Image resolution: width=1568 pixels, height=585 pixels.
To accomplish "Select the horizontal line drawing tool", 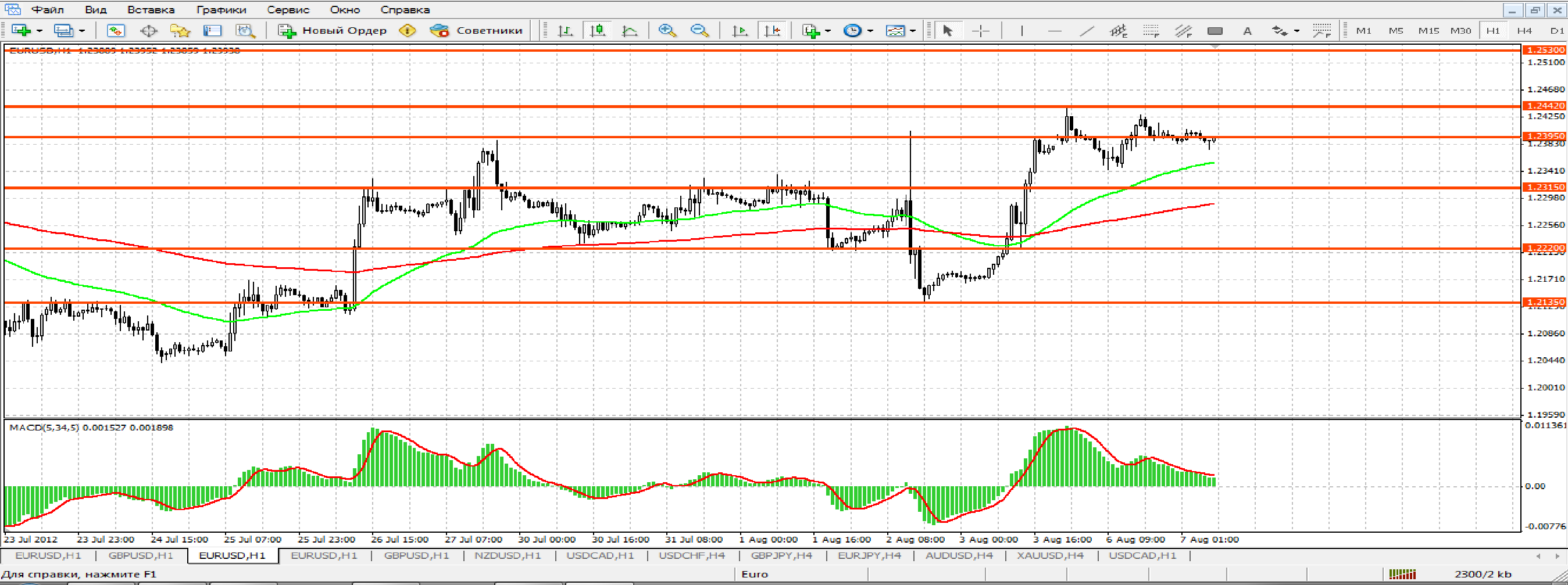I will click(x=1054, y=30).
